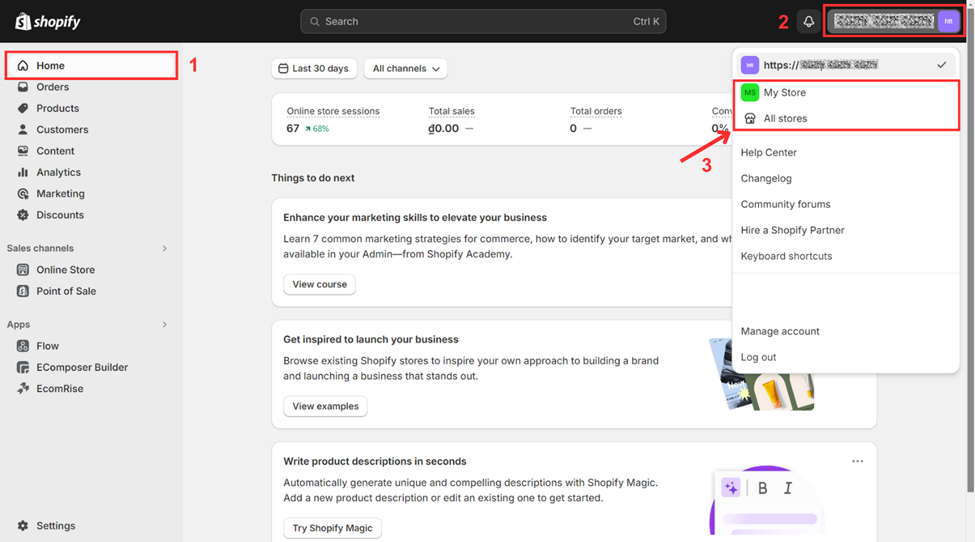Select Hire a Shopify Partner
This screenshot has width=975, height=542.
792,230
